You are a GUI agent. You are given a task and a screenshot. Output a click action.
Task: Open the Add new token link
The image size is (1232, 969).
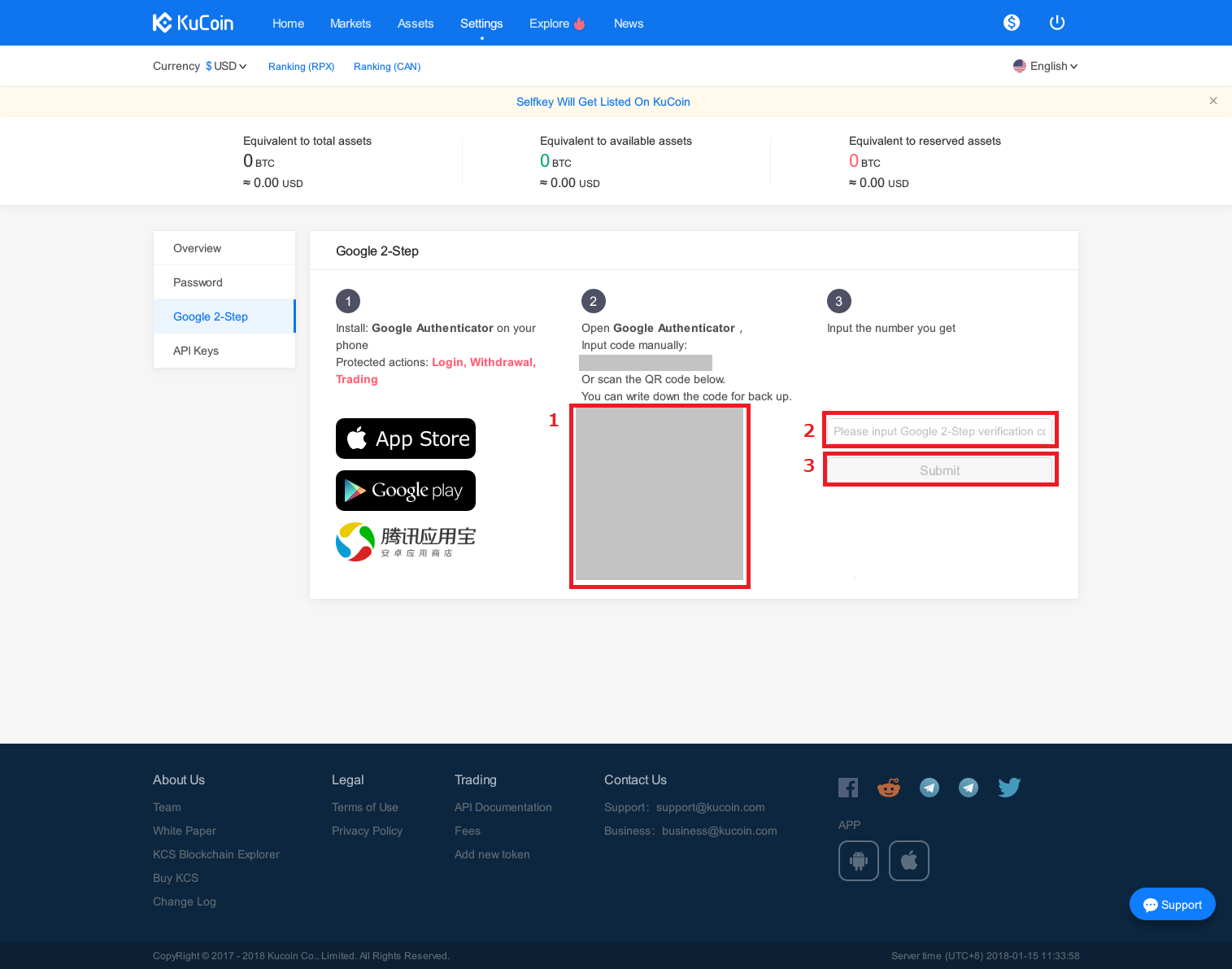492,854
